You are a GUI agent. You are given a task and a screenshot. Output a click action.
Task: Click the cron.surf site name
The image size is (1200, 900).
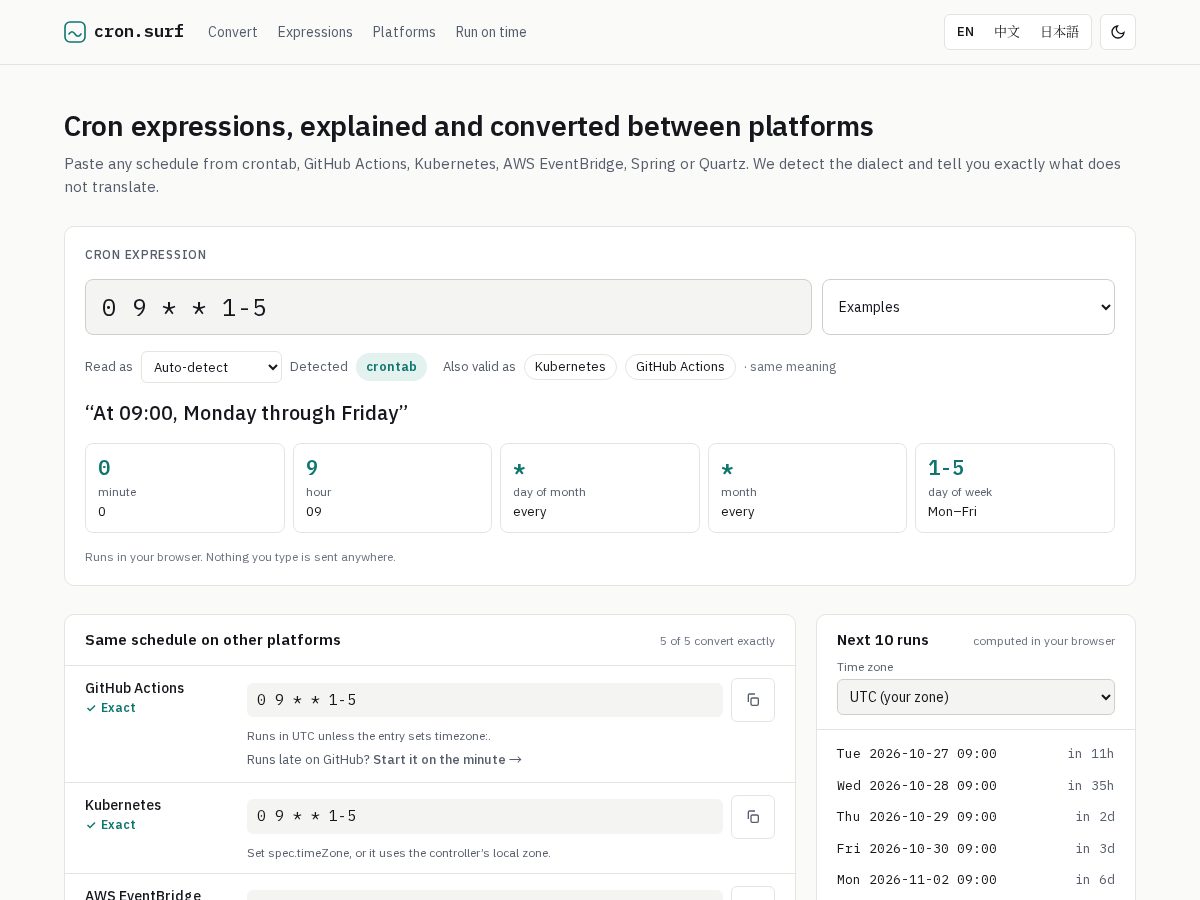[x=139, y=32]
